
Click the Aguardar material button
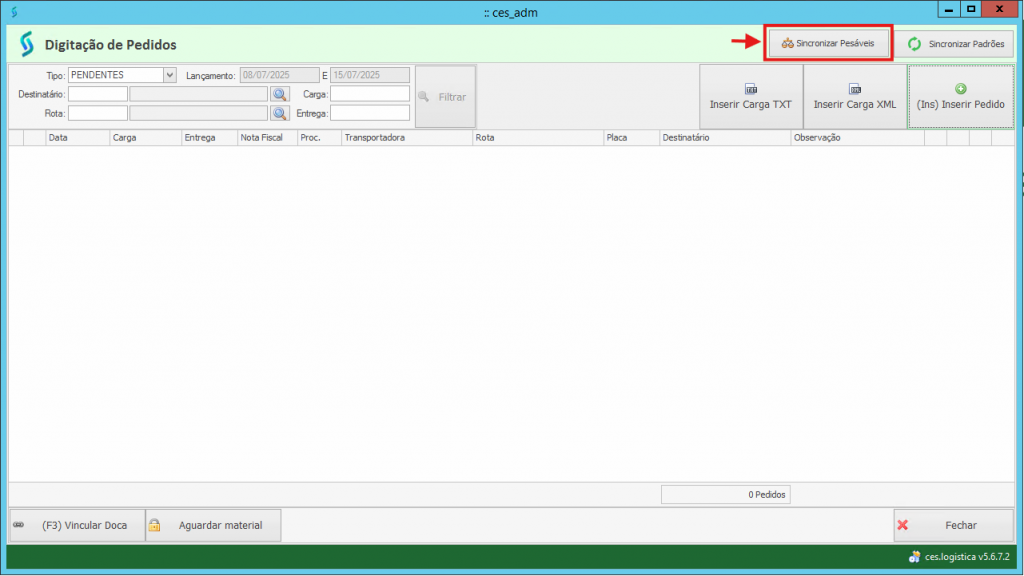pyautogui.click(x=213, y=526)
